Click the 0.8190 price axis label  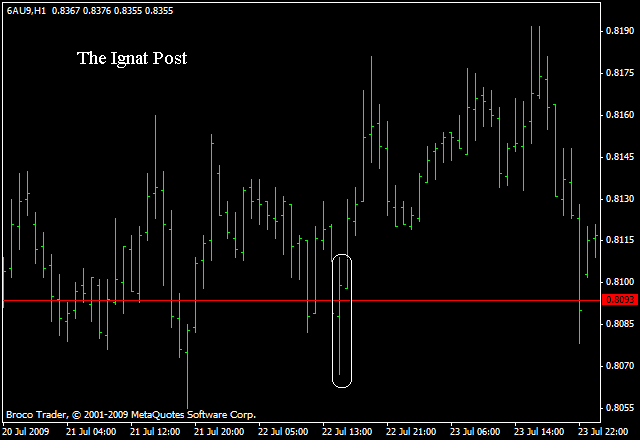click(x=620, y=31)
